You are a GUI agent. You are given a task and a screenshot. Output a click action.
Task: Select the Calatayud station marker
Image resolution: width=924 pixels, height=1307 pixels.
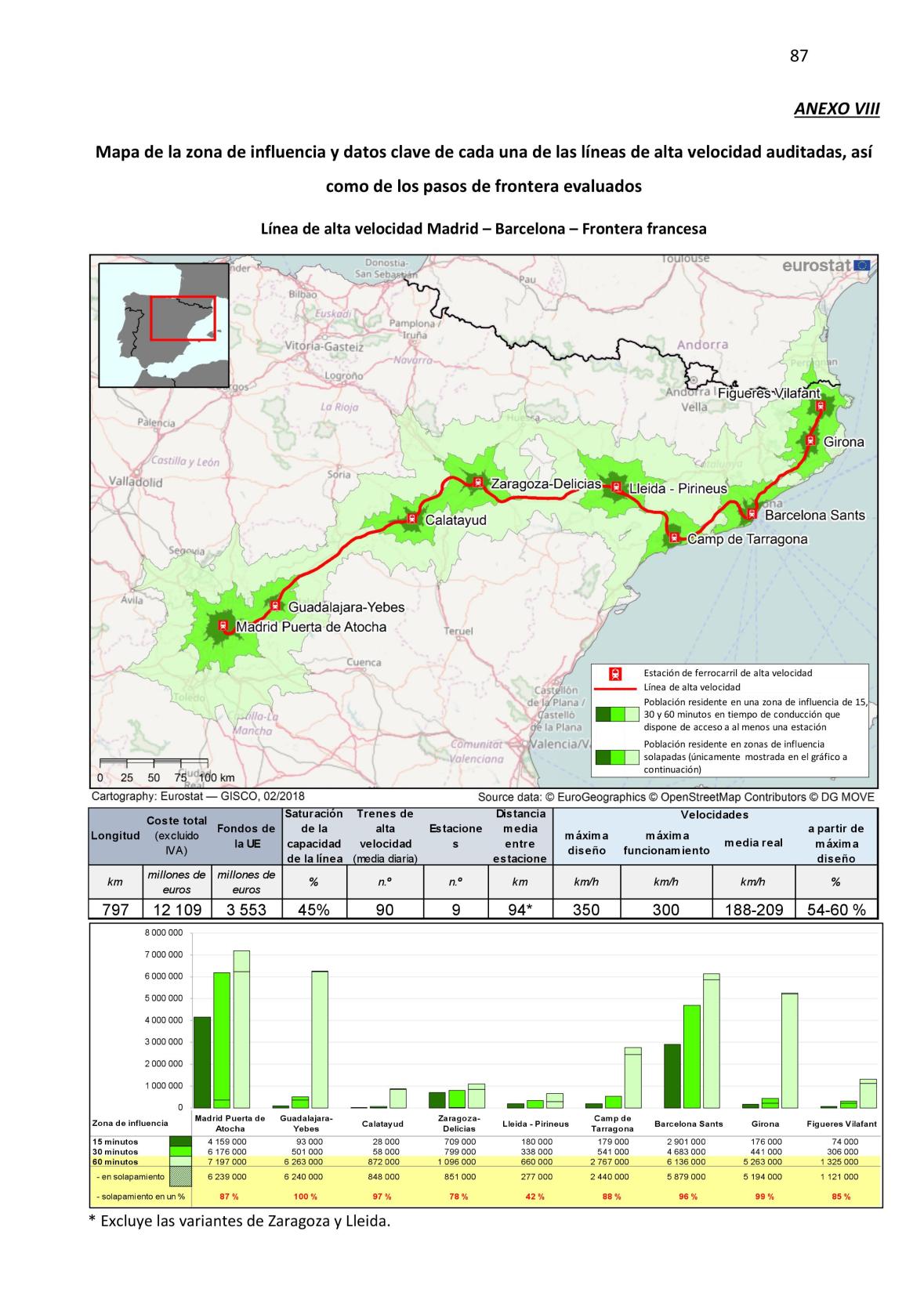pyautogui.click(x=411, y=518)
